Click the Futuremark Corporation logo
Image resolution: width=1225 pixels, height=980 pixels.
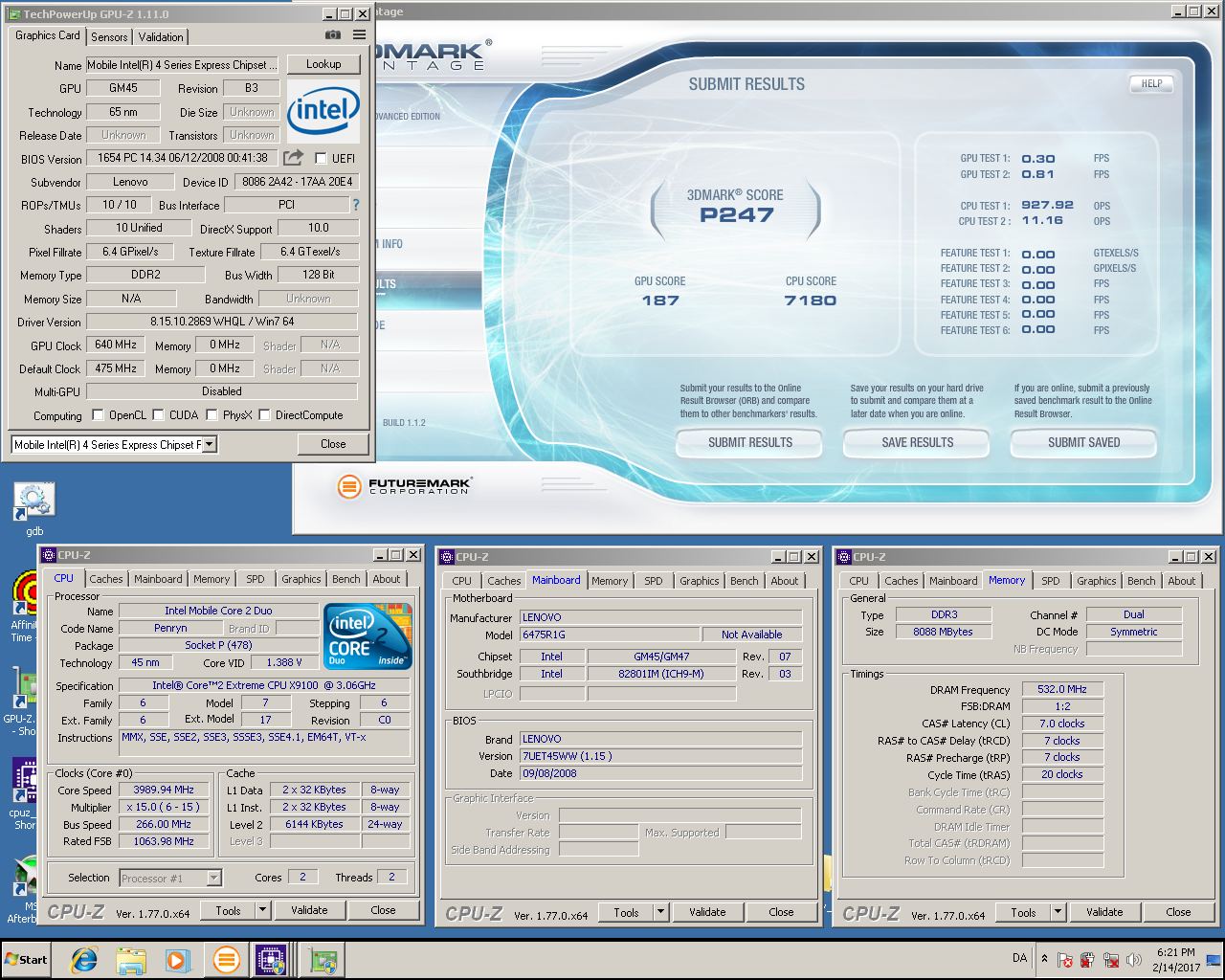pos(405,486)
